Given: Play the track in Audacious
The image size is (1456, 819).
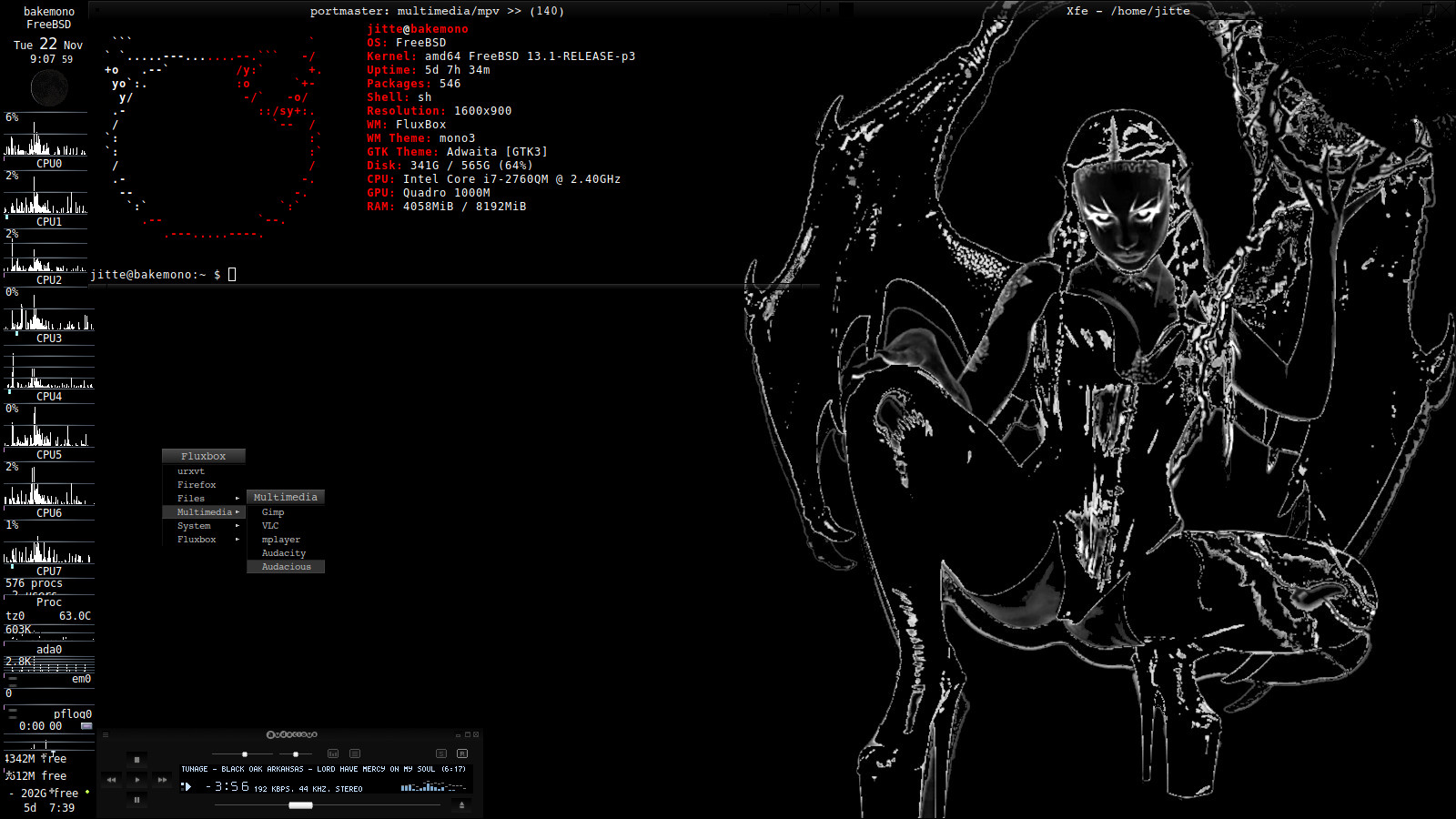Looking at the screenshot, I should pyautogui.click(x=136, y=780).
